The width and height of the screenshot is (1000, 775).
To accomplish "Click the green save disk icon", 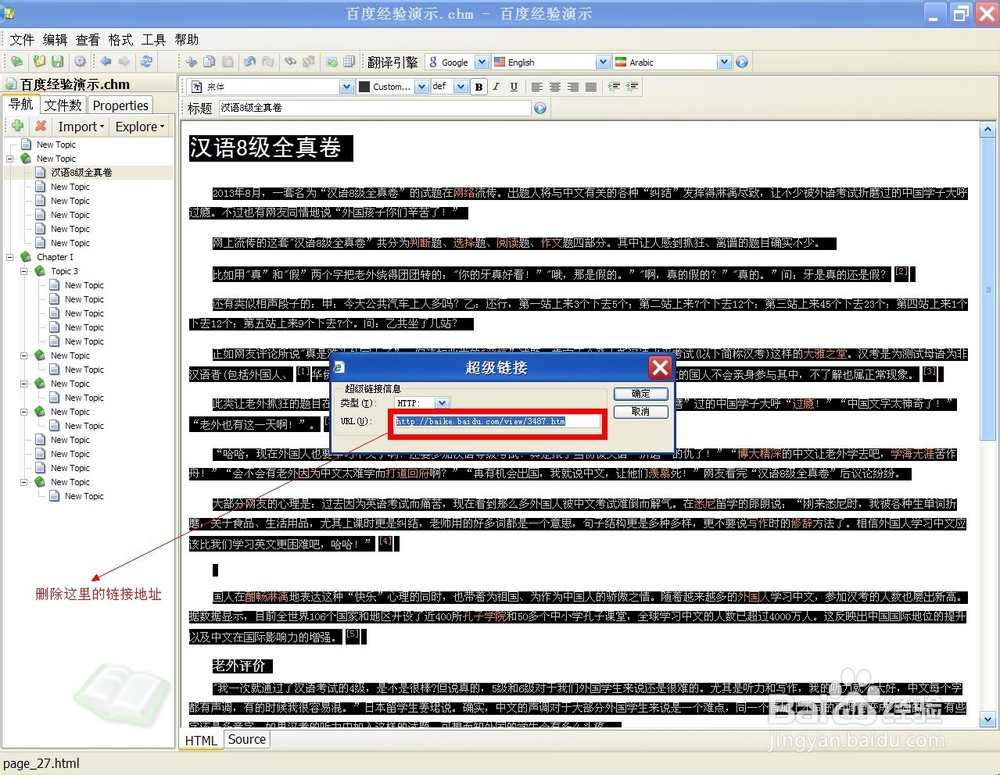I will coord(57,62).
